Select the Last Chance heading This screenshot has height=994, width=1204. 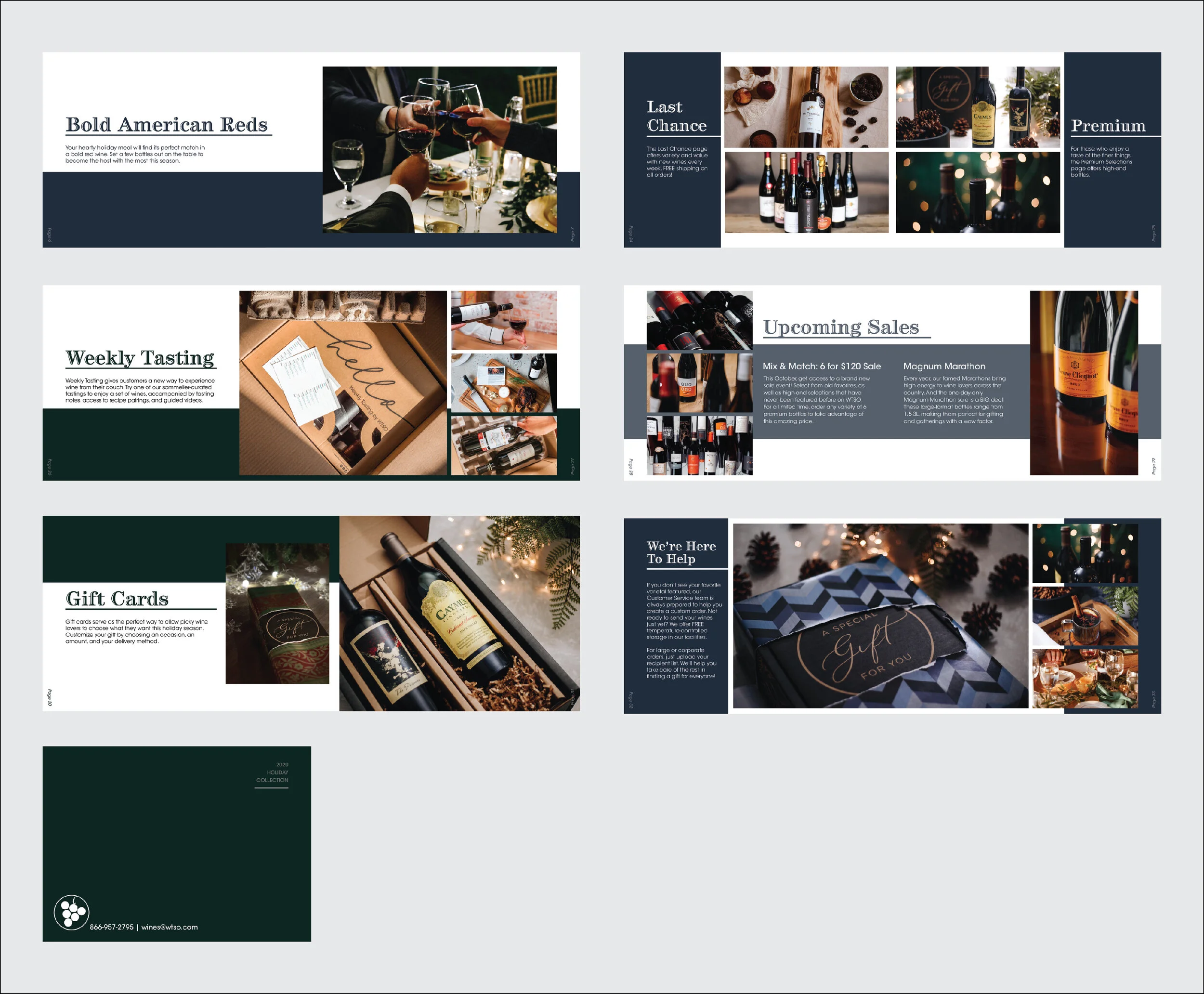676,116
